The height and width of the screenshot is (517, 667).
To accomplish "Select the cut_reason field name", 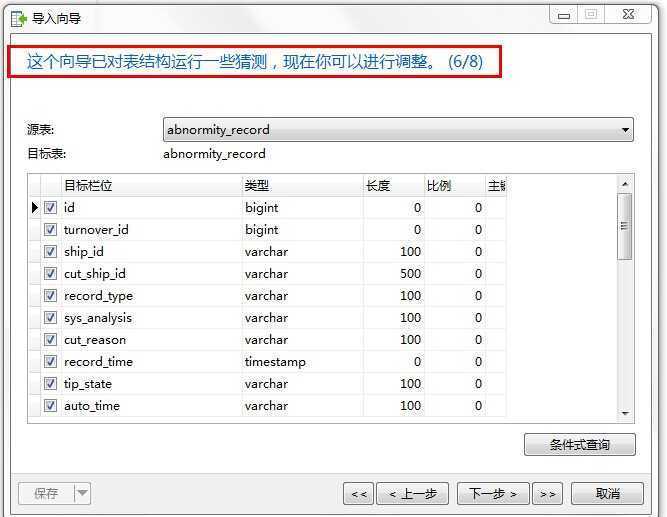I will pos(95,340).
